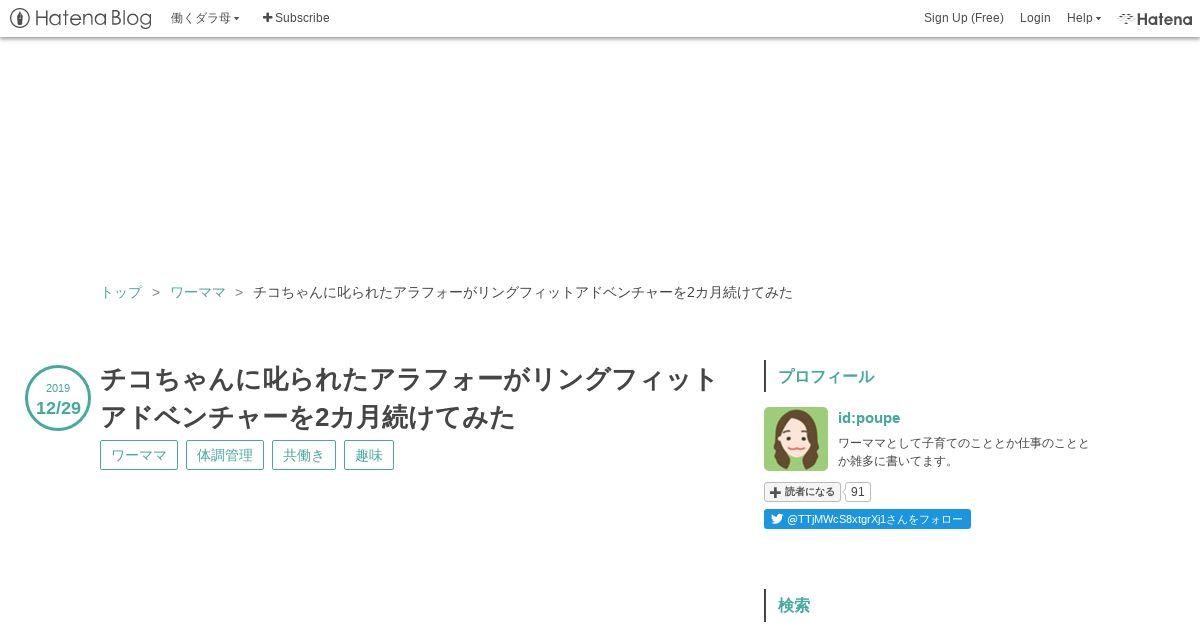Select the 体調管理 tag
The image size is (1200, 630).
click(x=225, y=455)
